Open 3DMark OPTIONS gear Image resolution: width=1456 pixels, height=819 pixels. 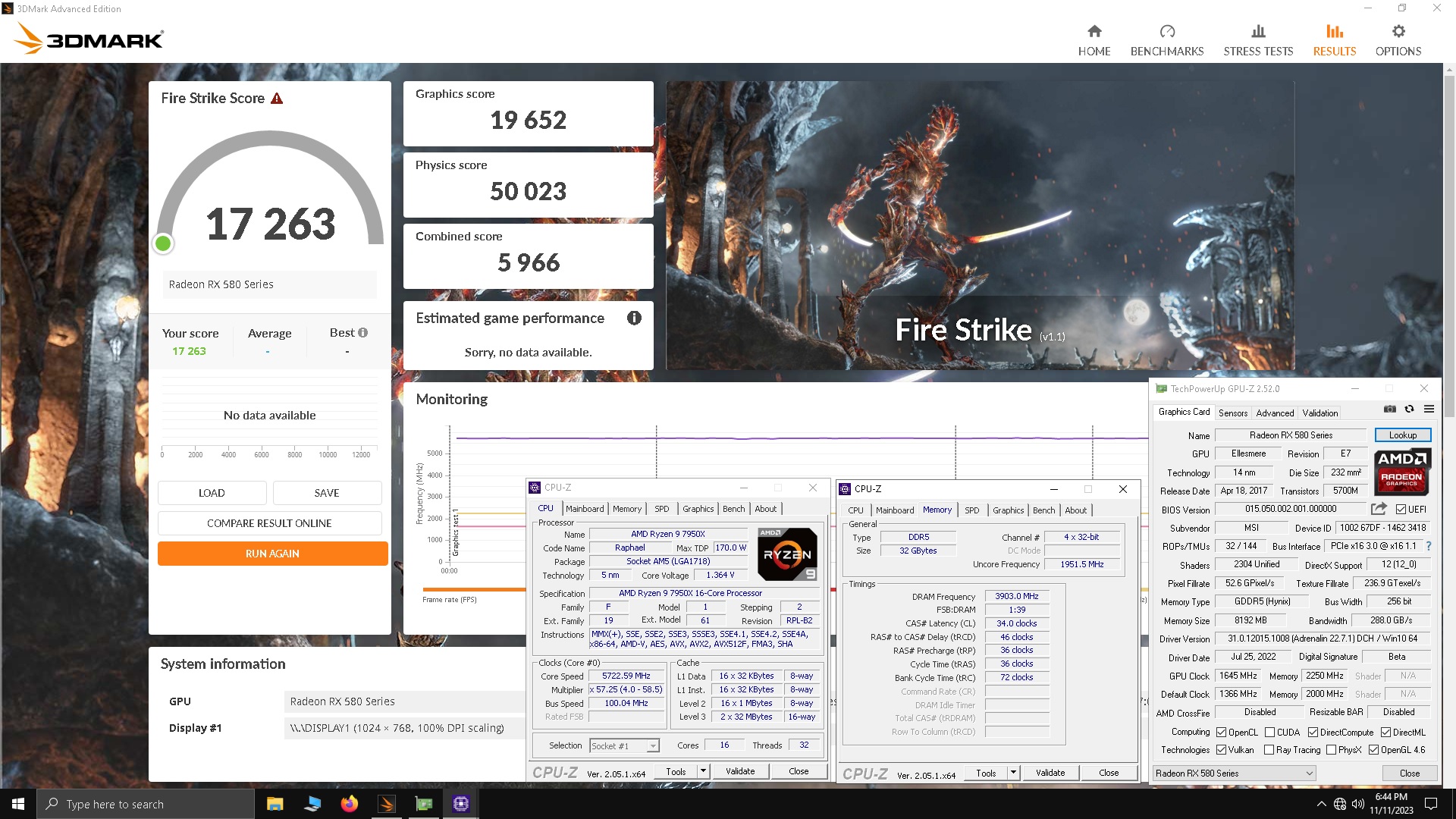pos(1398,40)
